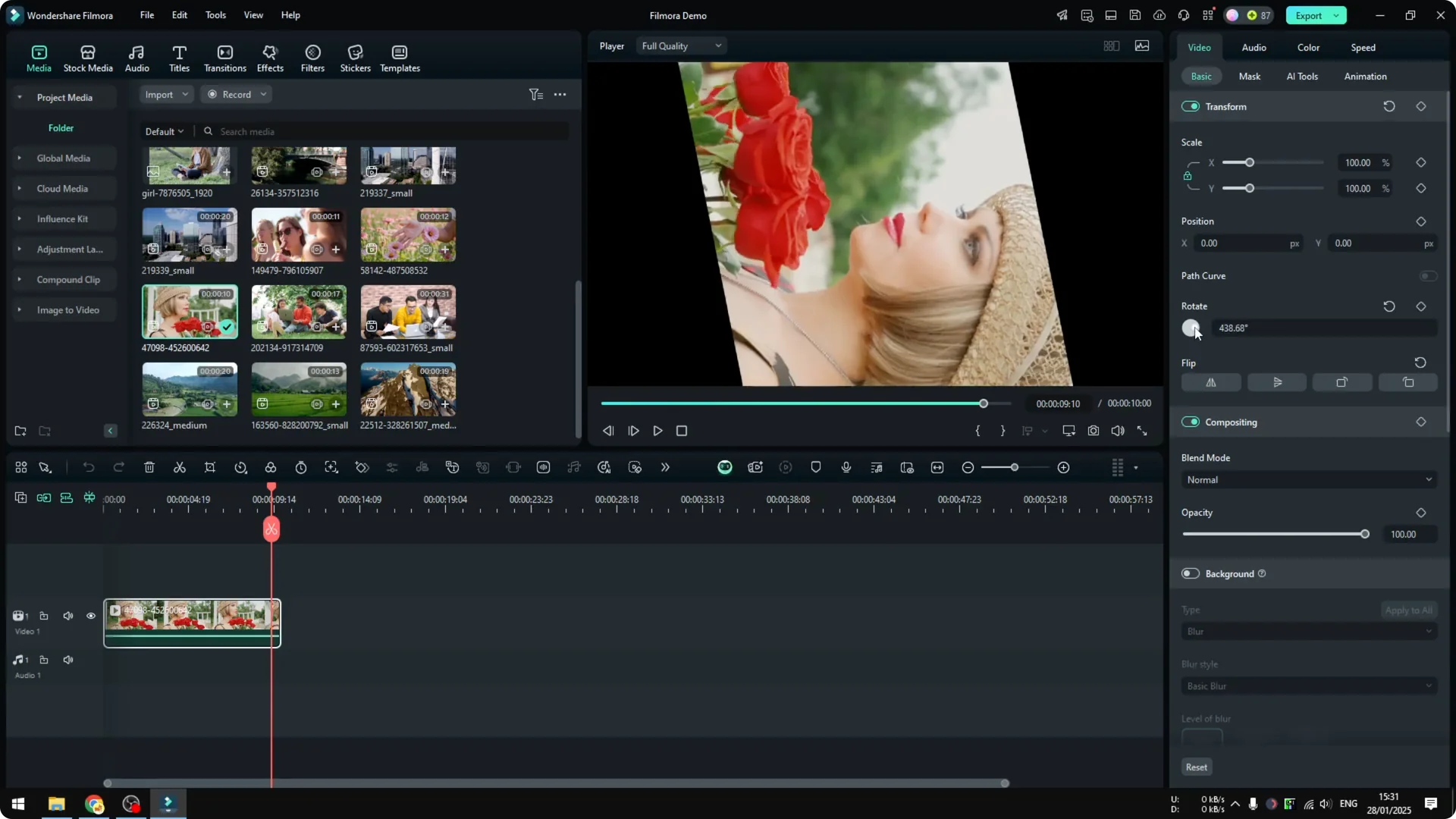The image size is (1456, 819).
Task: Open the Record Voiceover microphone tool
Action: [846, 467]
